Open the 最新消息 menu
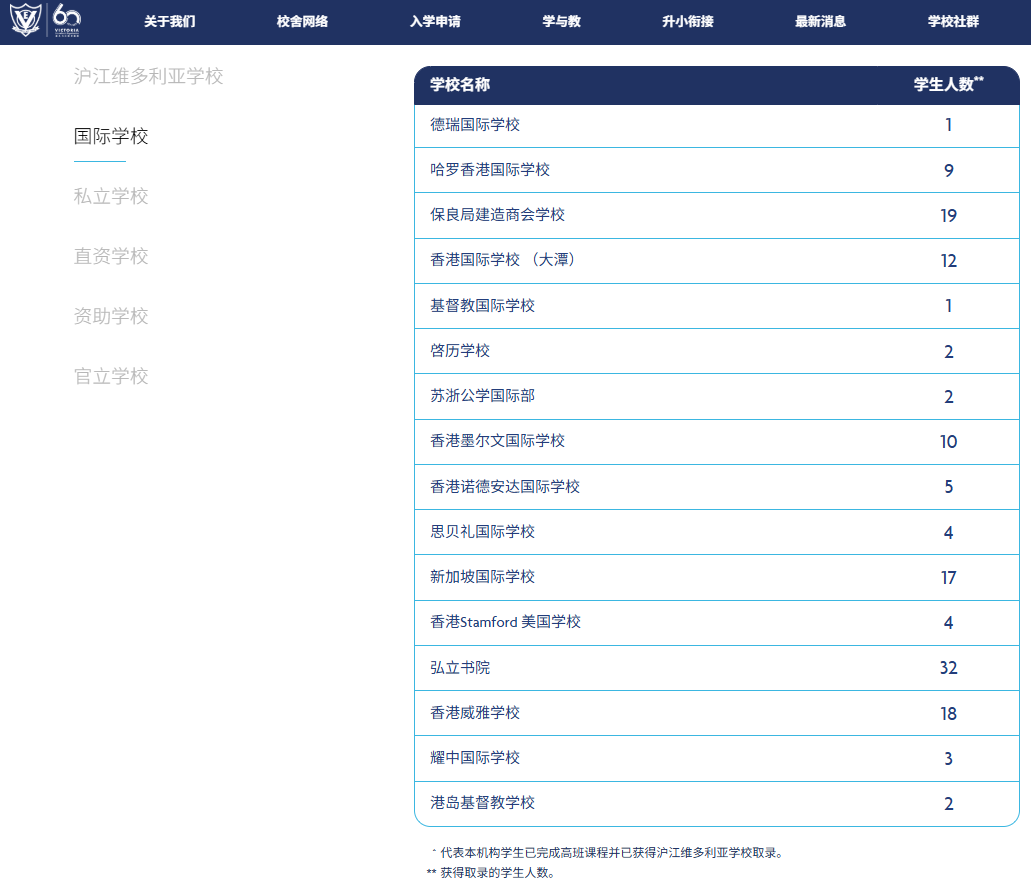Image resolution: width=1031 pixels, height=895 pixels. tap(821, 22)
